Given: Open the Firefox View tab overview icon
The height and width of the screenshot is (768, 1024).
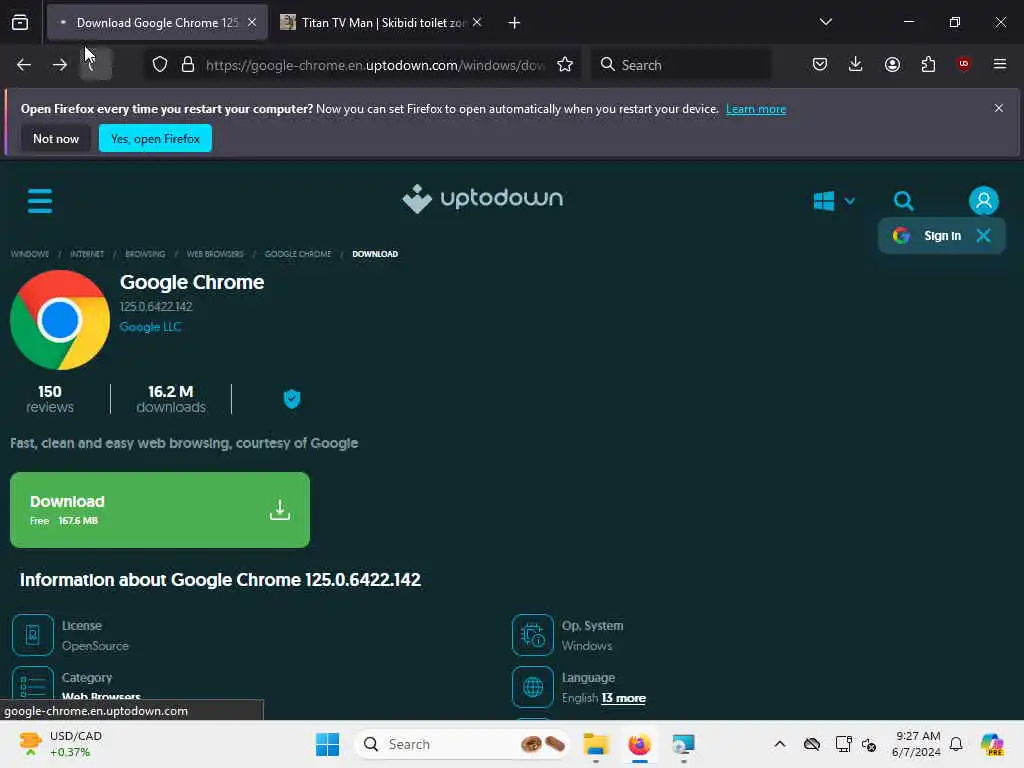Looking at the screenshot, I should pos(20,23).
